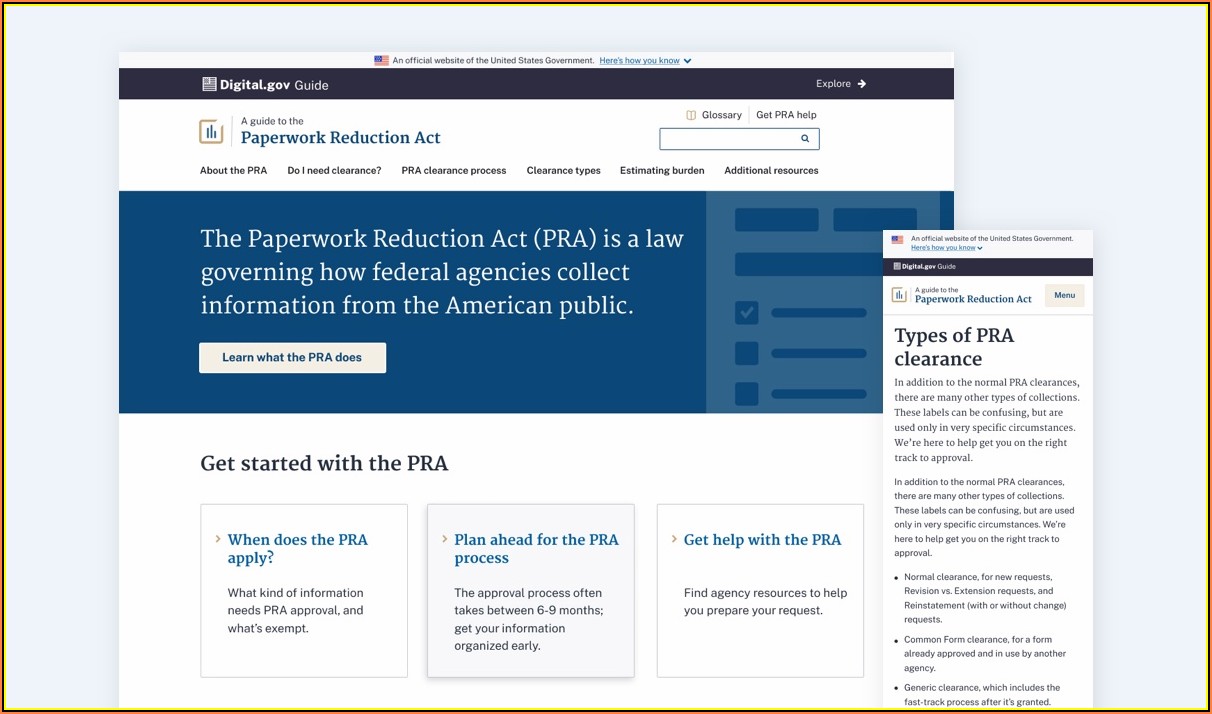
Task: Click the Glossary book icon
Action: 691,115
